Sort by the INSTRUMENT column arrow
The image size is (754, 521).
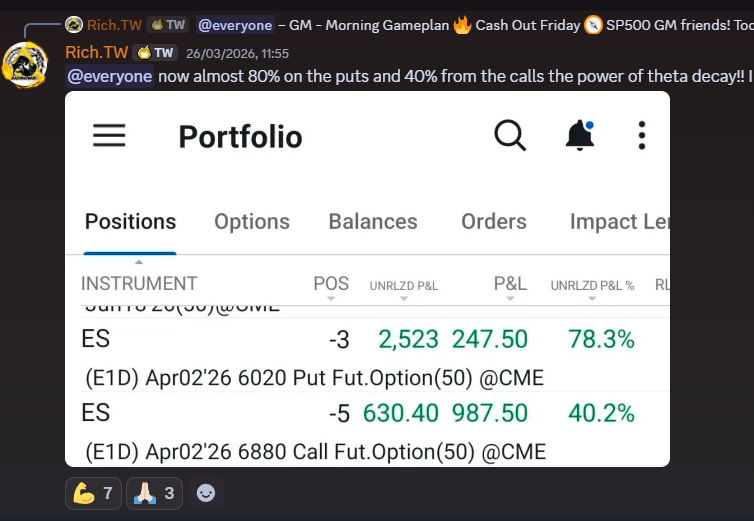[x=139, y=297]
